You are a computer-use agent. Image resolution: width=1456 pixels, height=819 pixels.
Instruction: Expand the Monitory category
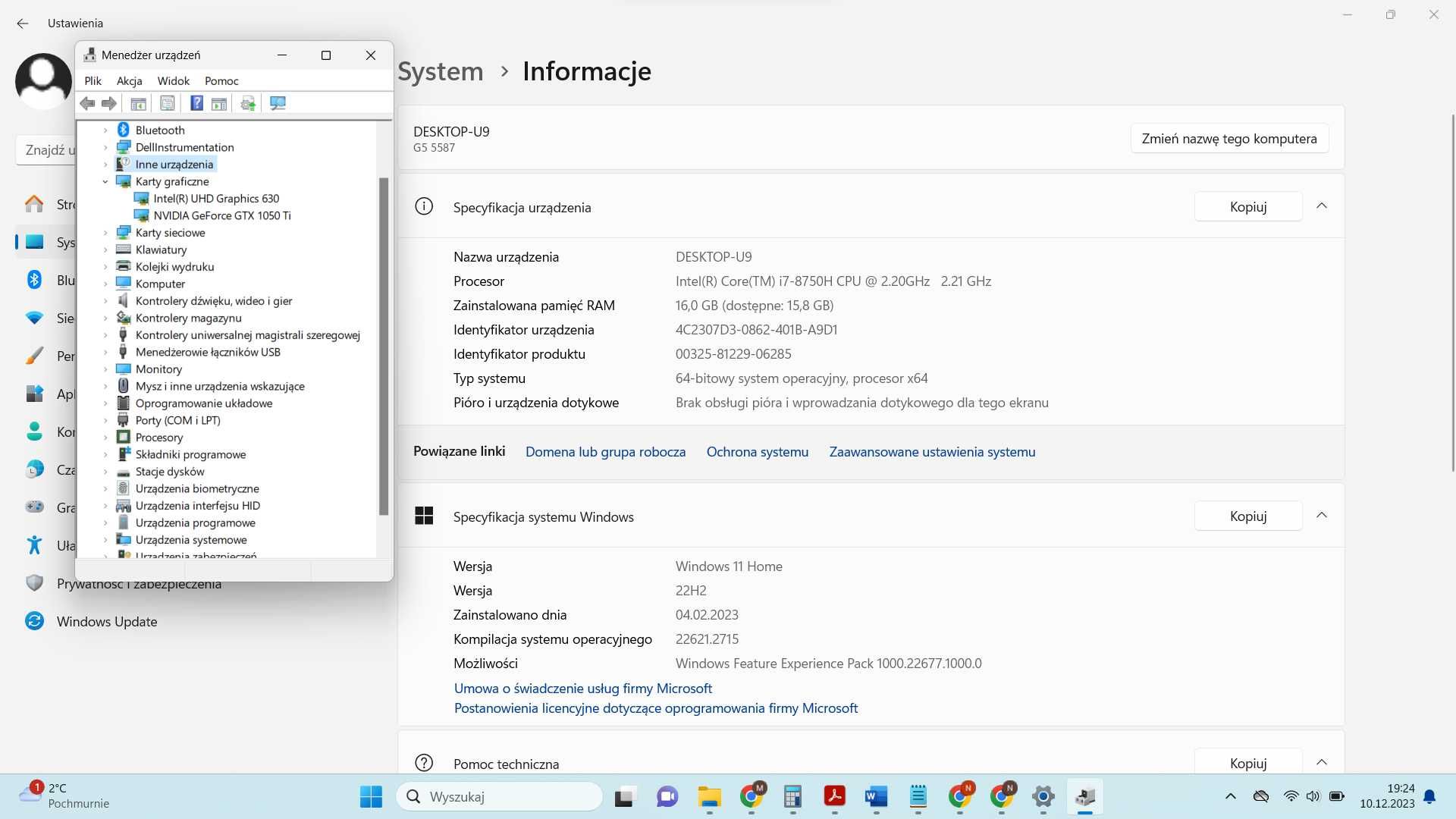105,369
